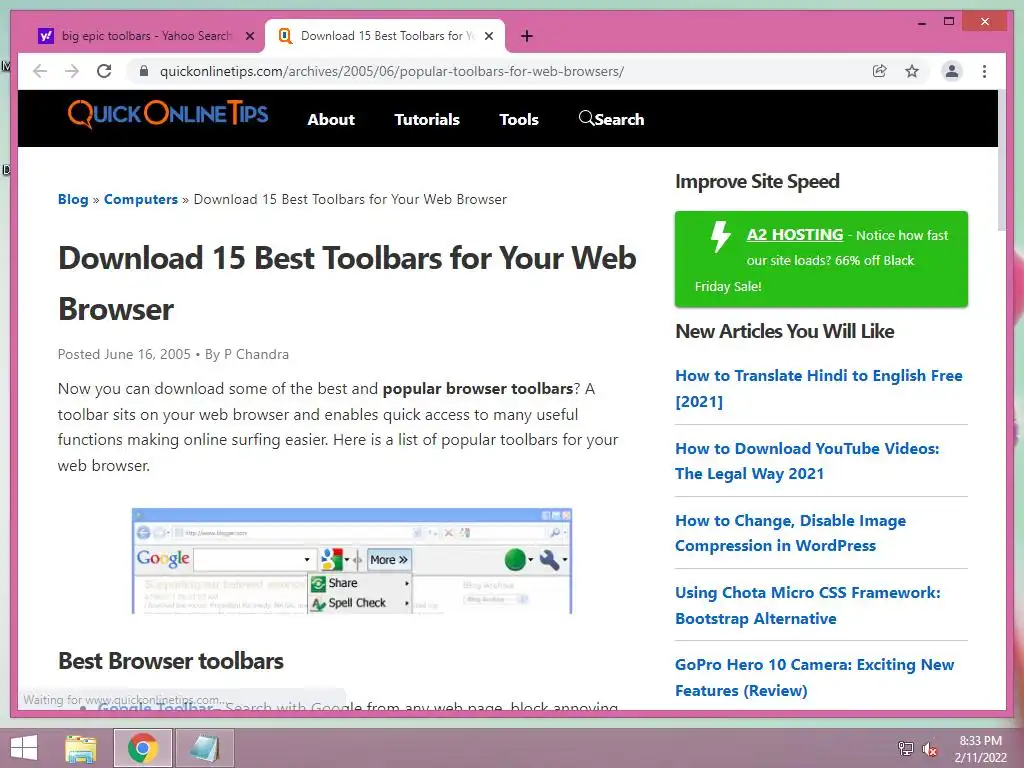This screenshot has width=1024, height=768.
Task: Share this page via the address bar icon
Action: pyautogui.click(x=880, y=71)
